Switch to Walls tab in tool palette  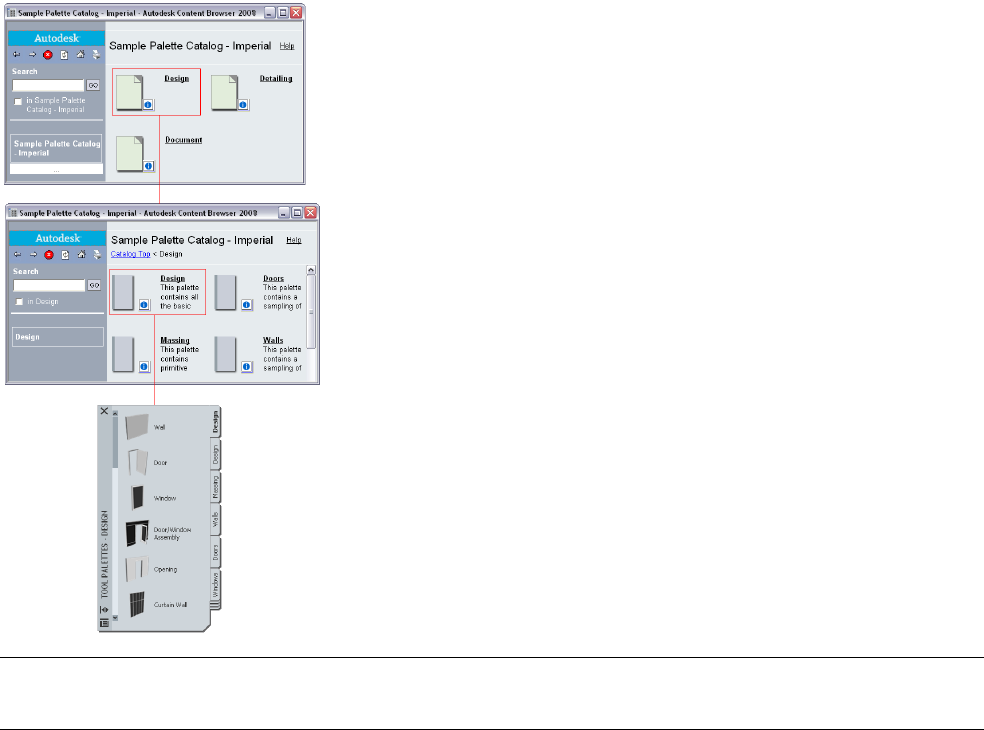coord(215,520)
